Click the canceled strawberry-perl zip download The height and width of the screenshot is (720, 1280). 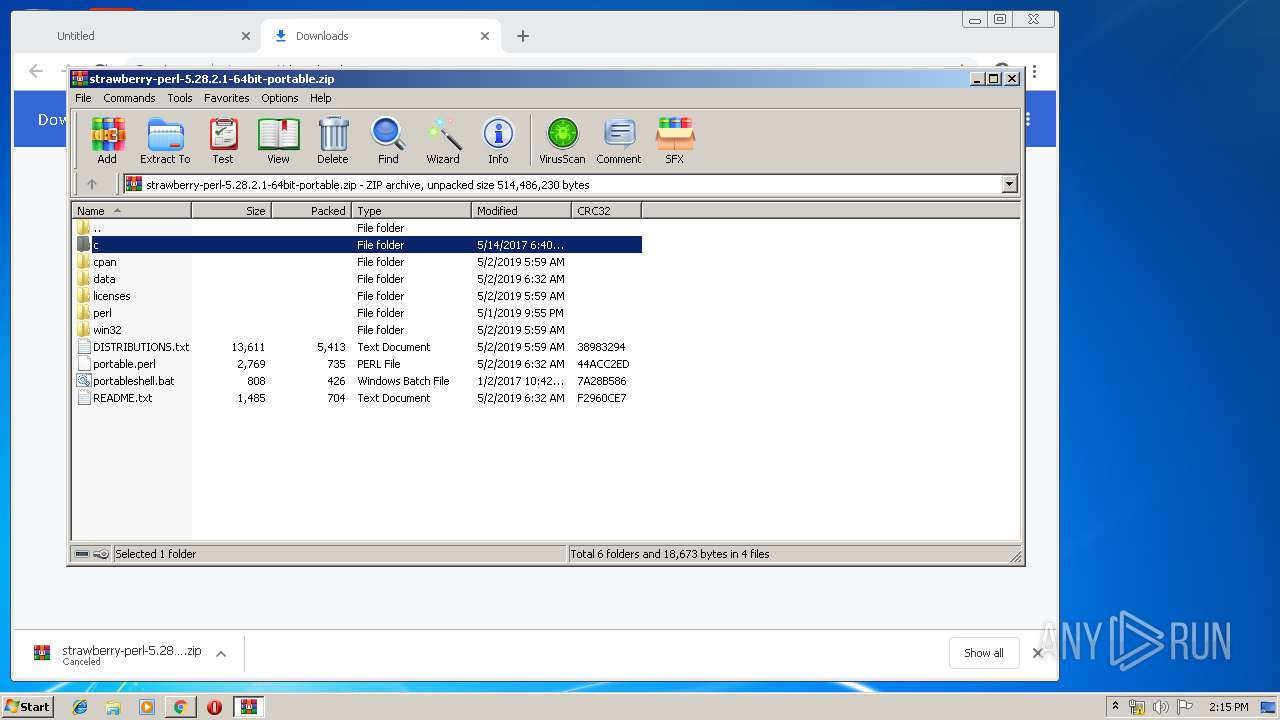click(131, 654)
